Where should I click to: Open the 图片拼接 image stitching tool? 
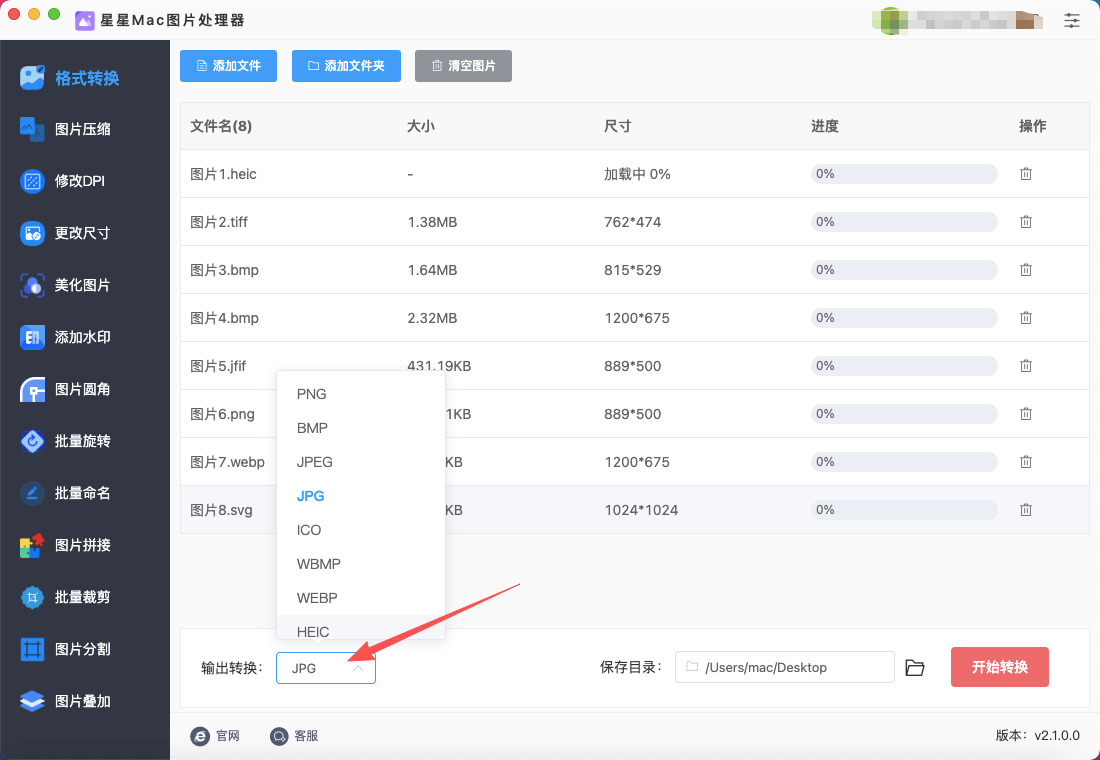65,545
